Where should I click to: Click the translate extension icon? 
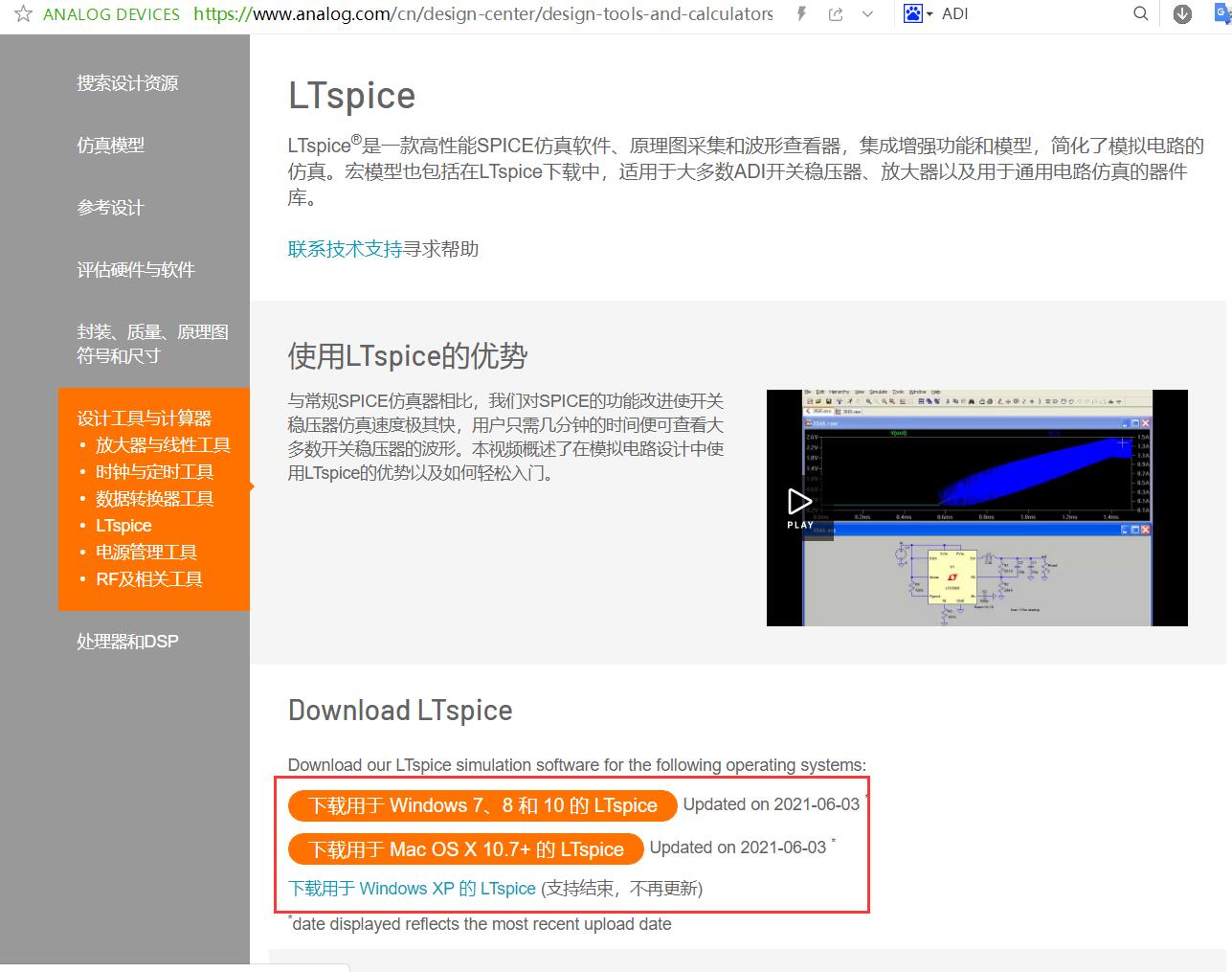point(1223,13)
